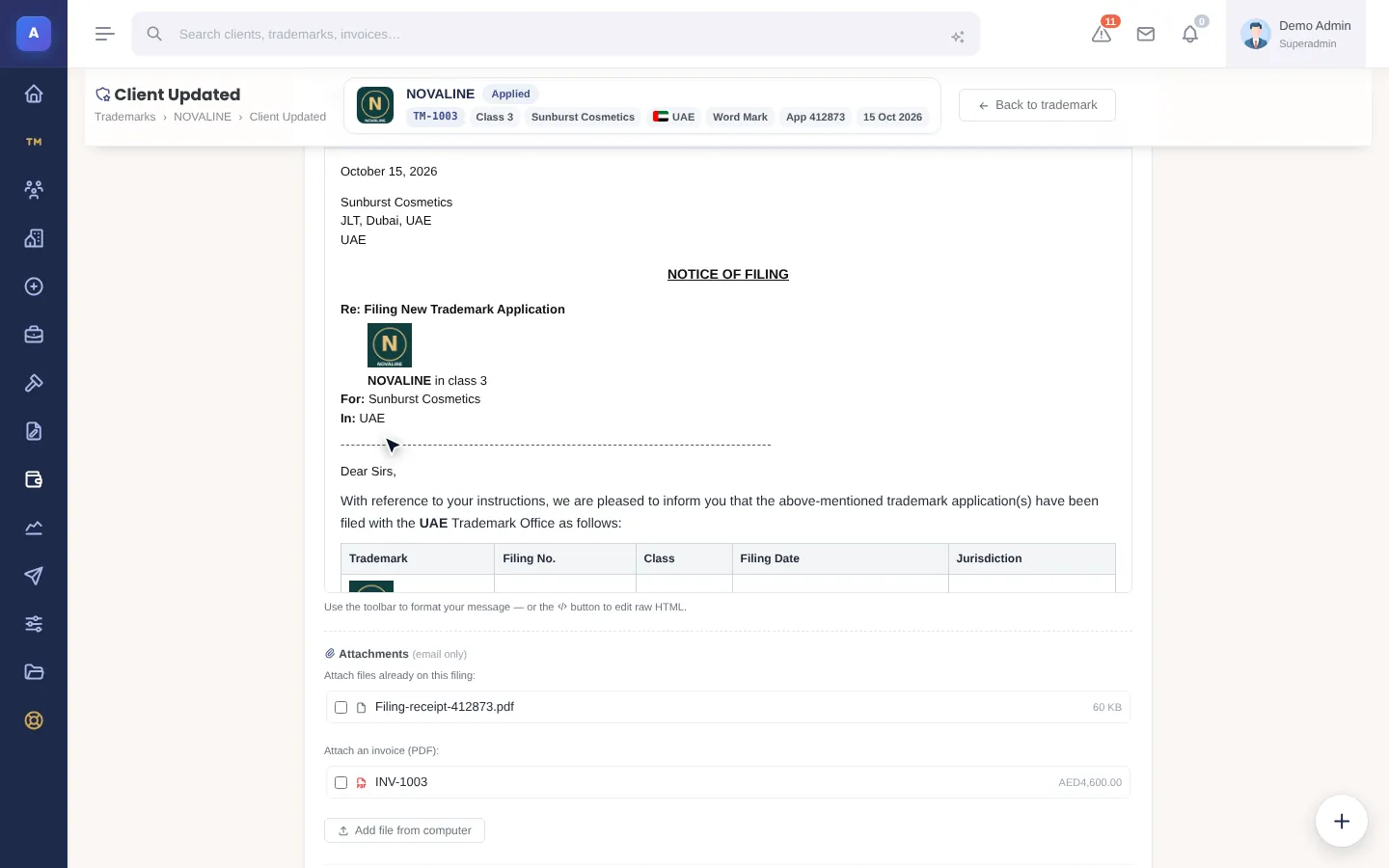Click the Filing No. column header
This screenshot has width=1389, height=868.
point(565,559)
